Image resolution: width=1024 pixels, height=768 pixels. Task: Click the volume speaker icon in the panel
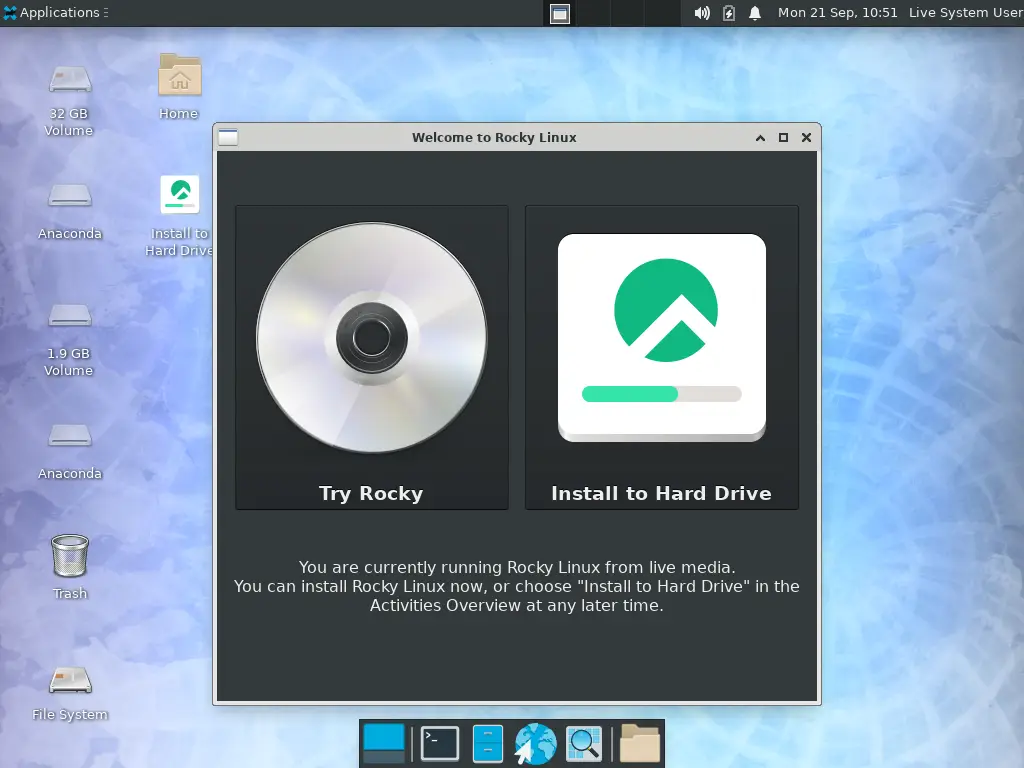tap(702, 13)
